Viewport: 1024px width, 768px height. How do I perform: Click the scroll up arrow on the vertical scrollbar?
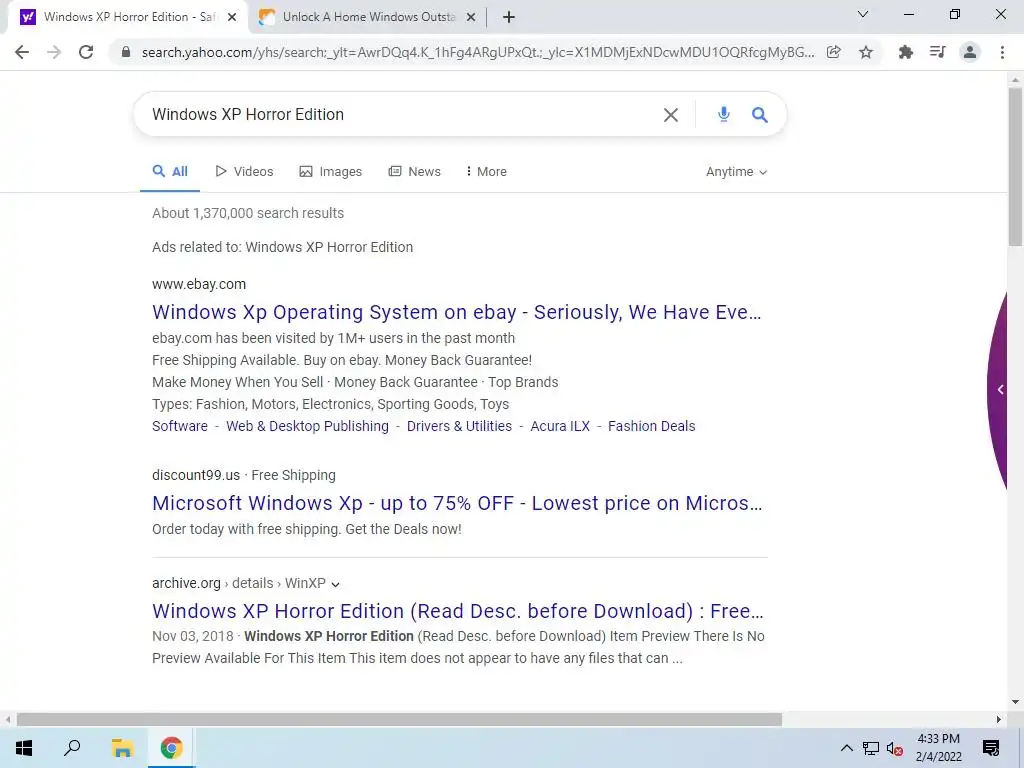point(1015,79)
